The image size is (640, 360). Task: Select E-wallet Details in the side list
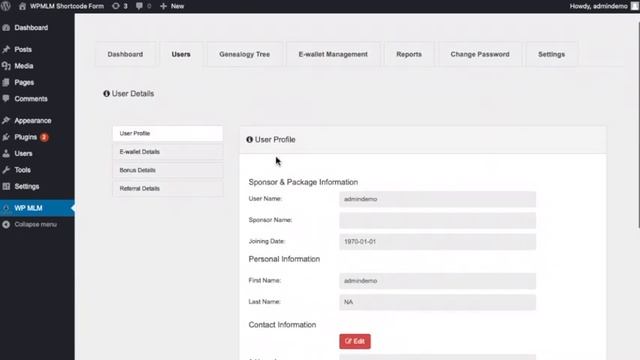pyautogui.click(x=168, y=152)
